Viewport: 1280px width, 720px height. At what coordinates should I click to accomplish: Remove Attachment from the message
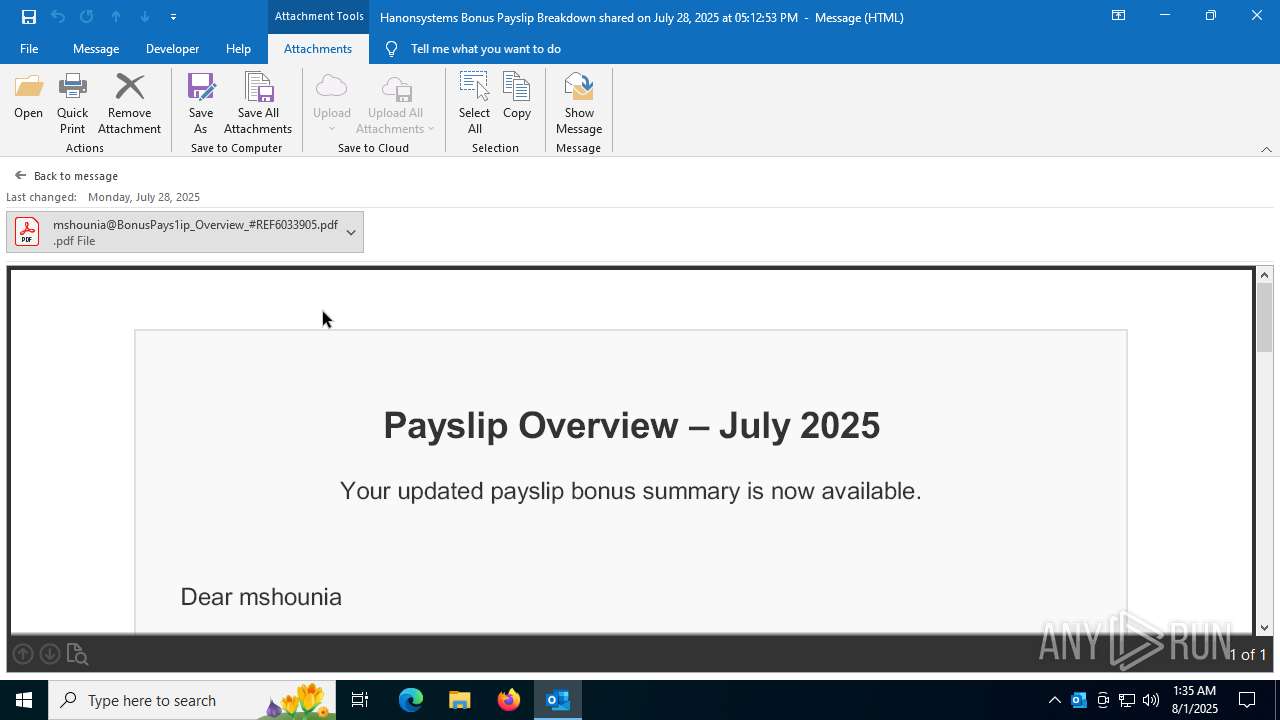coord(129,104)
